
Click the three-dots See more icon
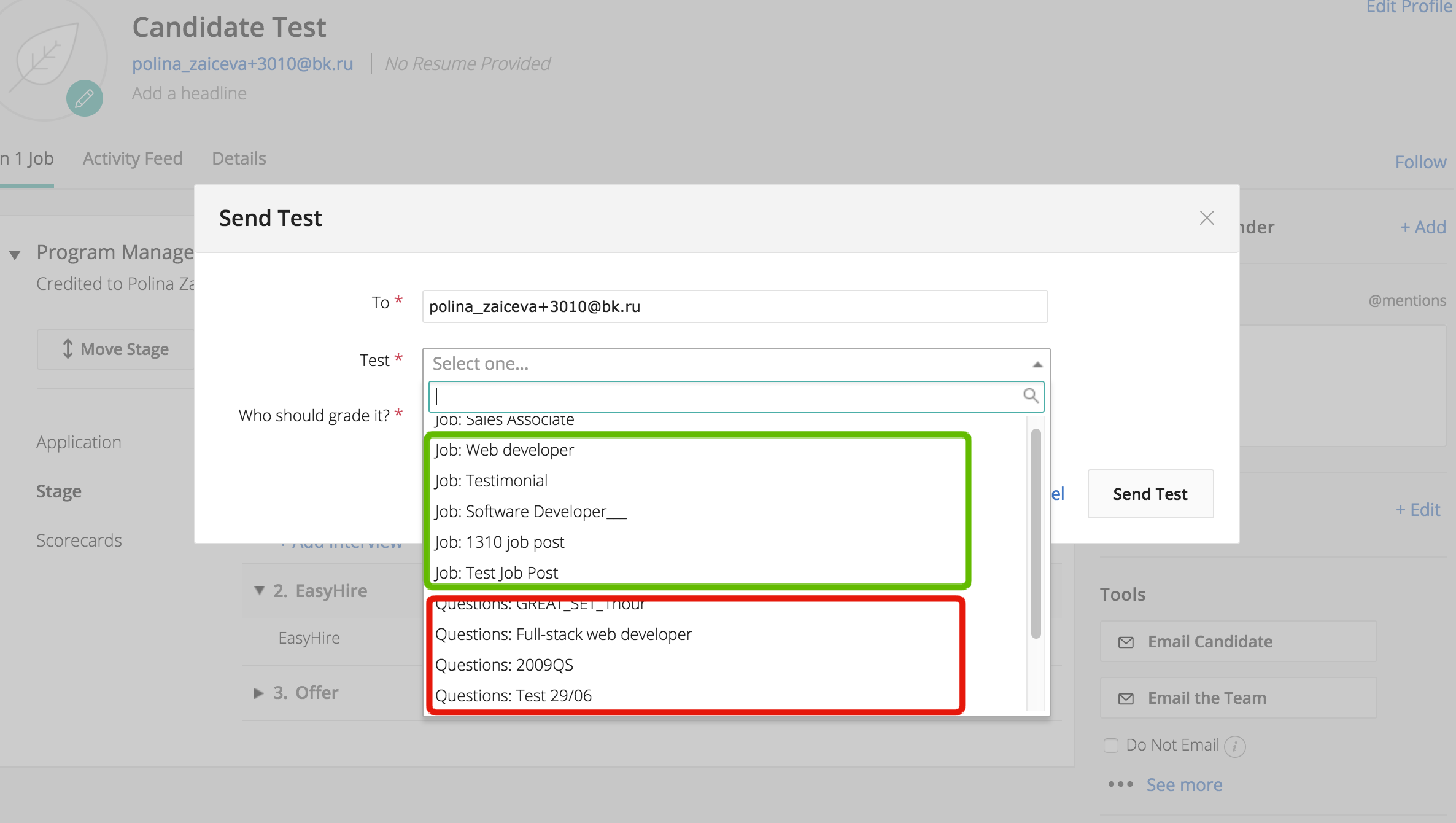coord(1120,784)
